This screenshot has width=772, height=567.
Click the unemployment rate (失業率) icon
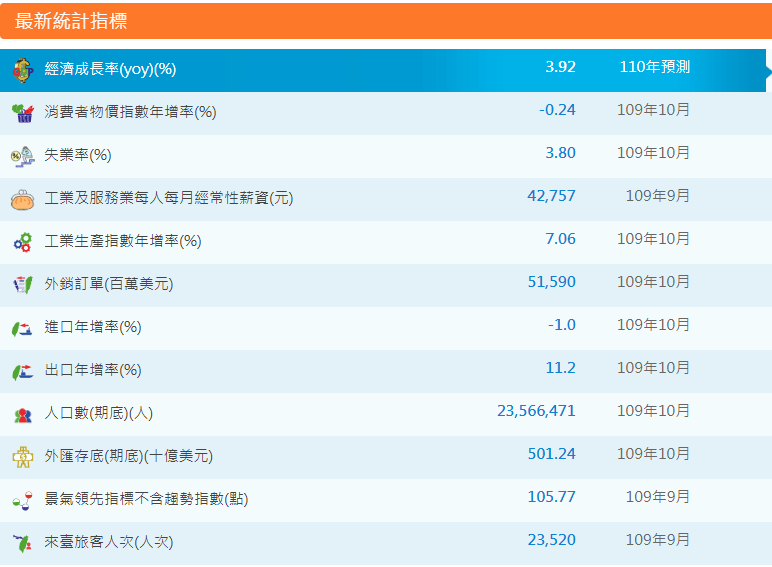pyautogui.click(x=22, y=156)
